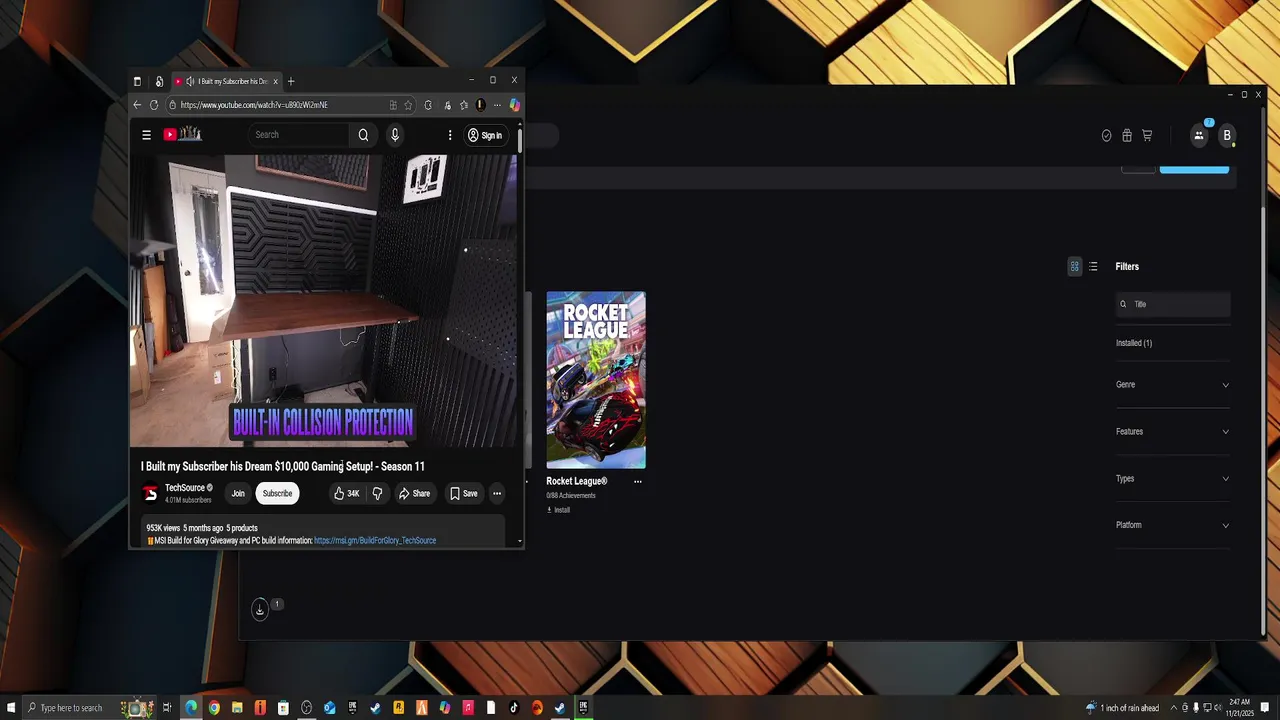Expand the Types filter
Viewport: 1280px width, 720px height.
click(1173, 479)
